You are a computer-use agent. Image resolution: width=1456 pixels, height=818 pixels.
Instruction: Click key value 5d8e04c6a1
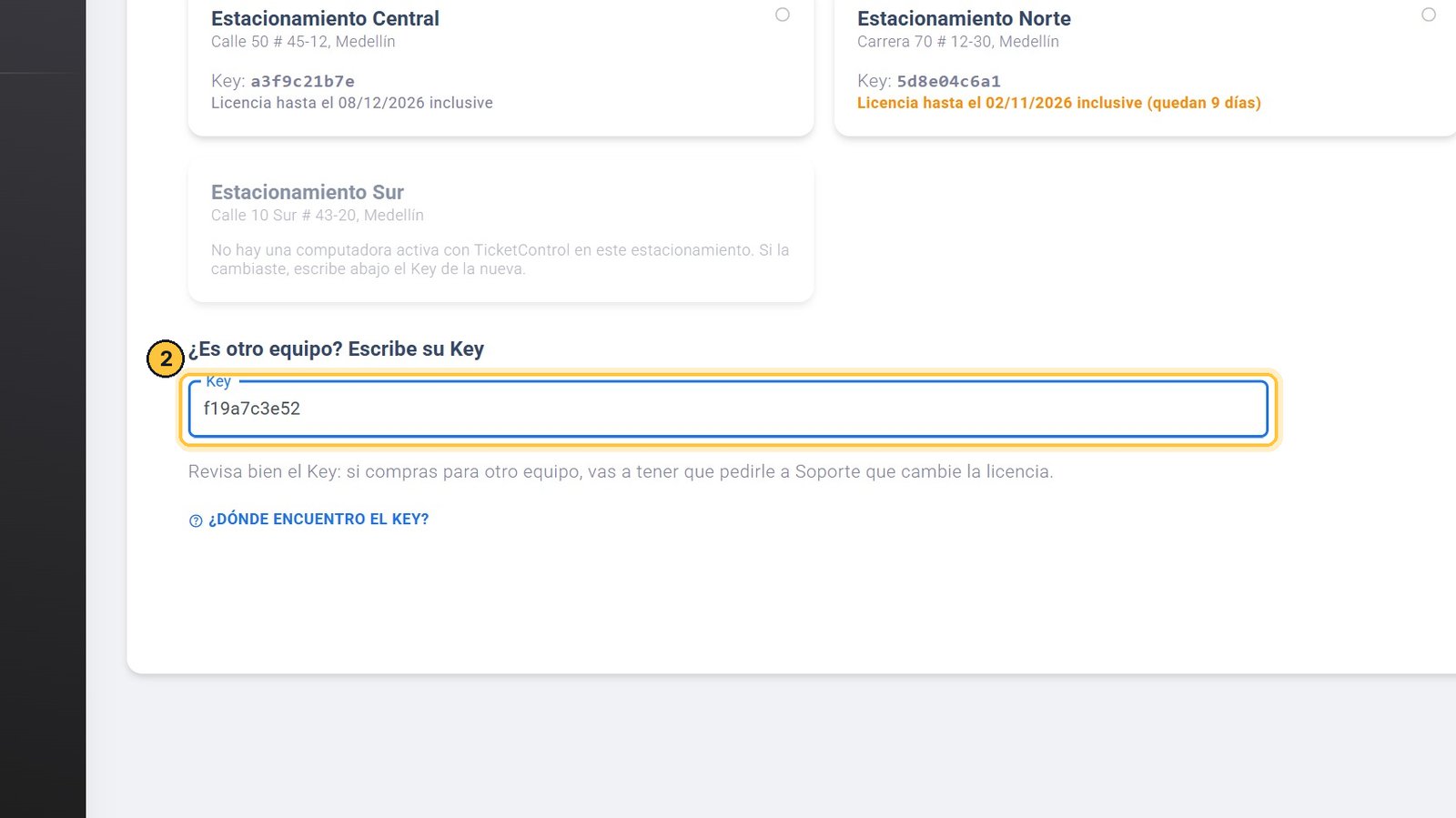point(949,81)
